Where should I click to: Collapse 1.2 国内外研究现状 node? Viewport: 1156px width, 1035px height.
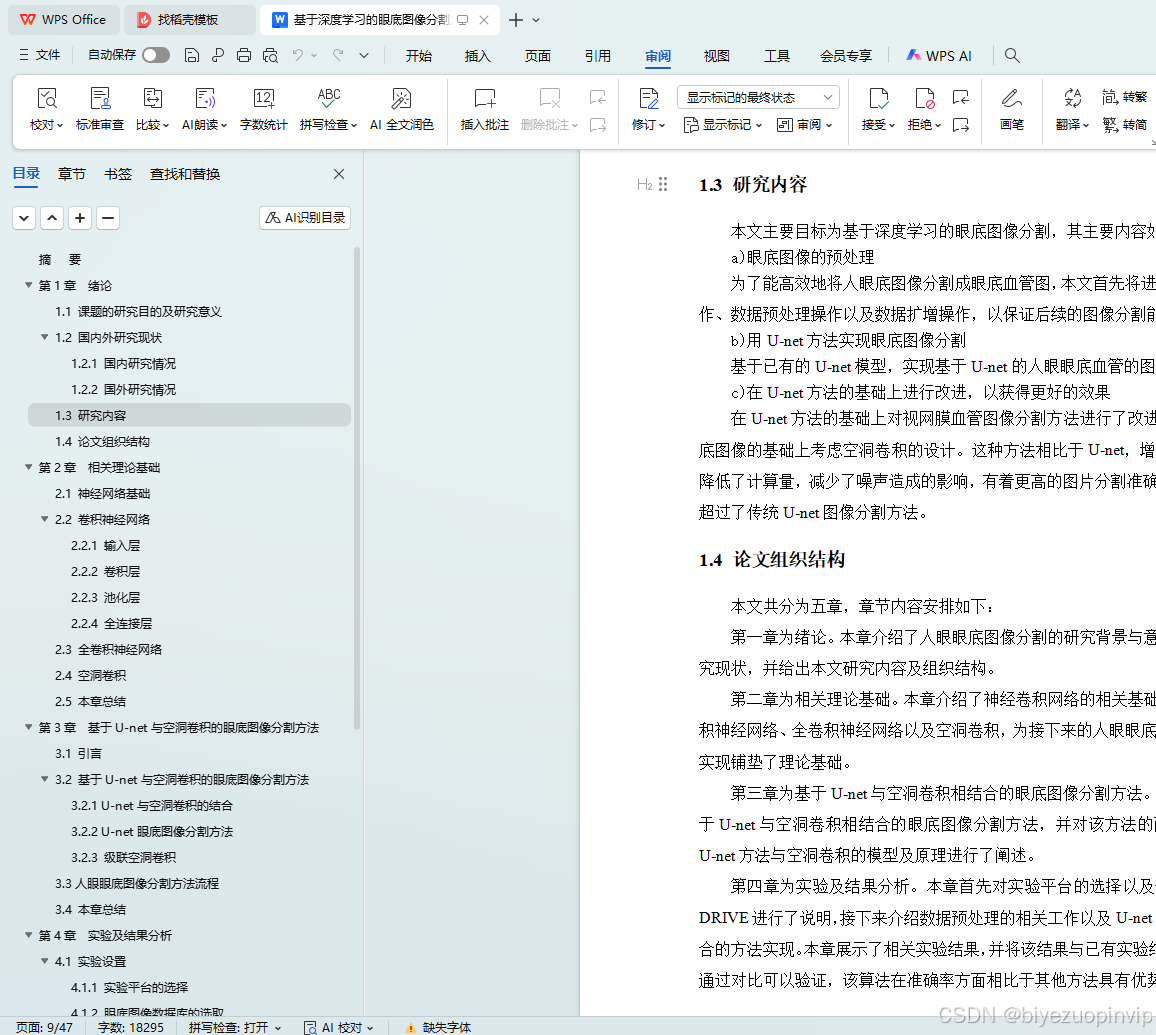[45, 337]
